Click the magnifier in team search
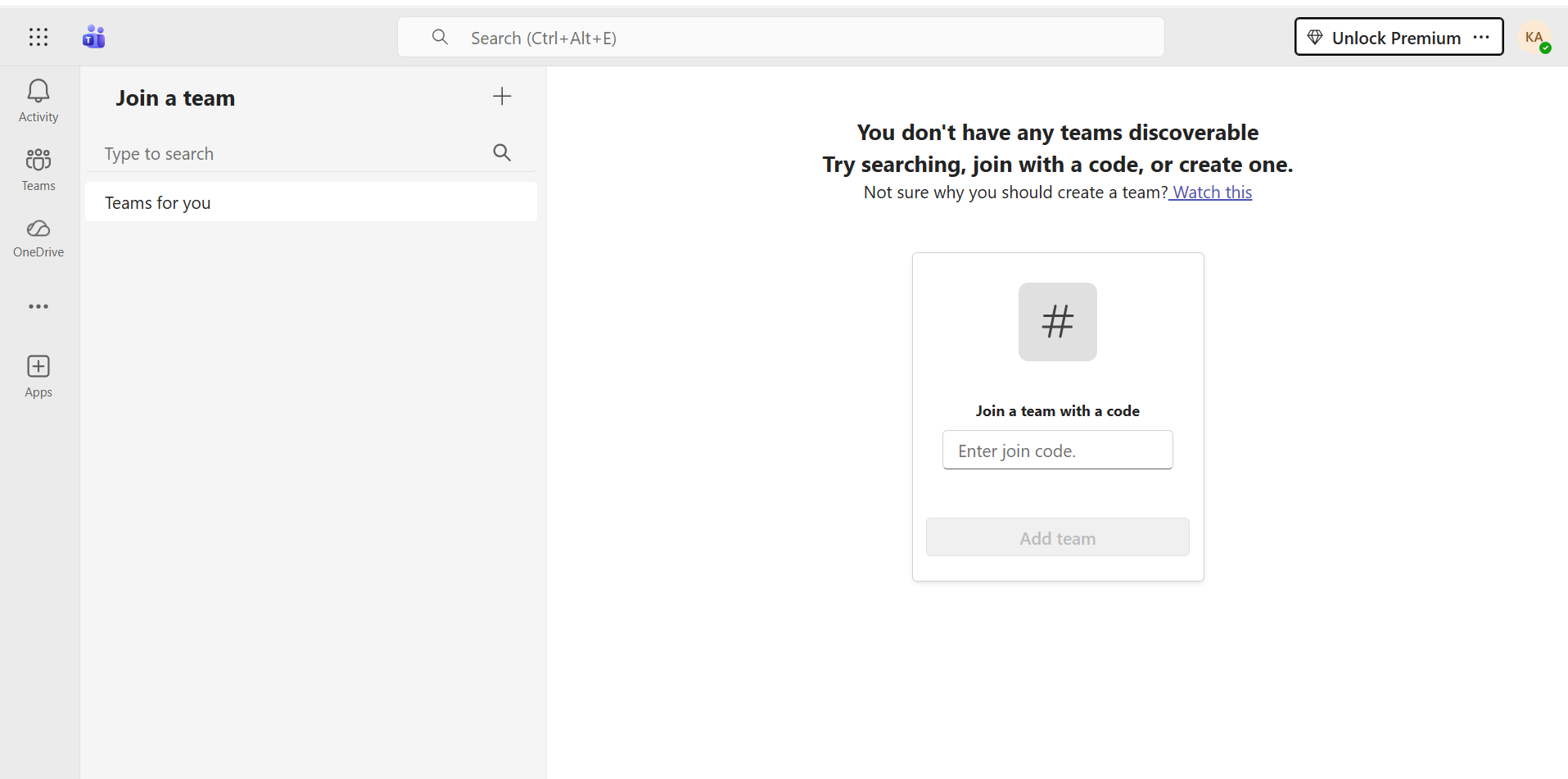The height and width of the screenshot is (779, 1568). click(502, 152)
